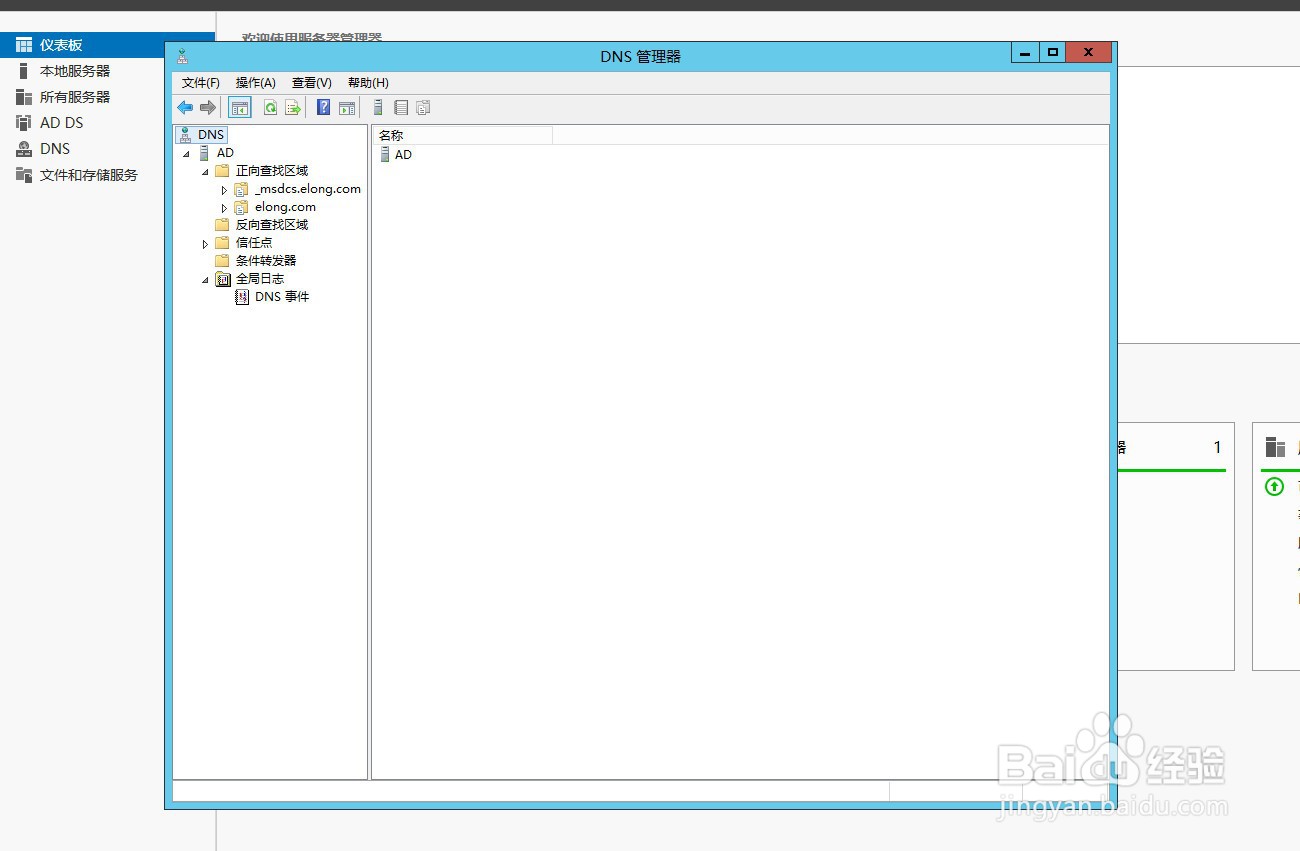Screen dimensions: 1300x851
Task: Click the DNS icon in Server Manager sidebar
Action: [x=24, y=149]
